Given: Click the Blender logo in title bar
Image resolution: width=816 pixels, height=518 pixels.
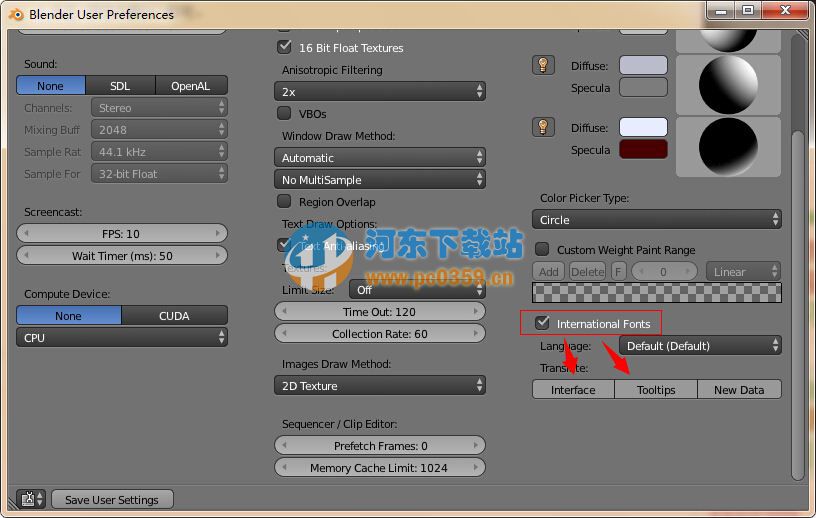Looking at the screenshot, I should point(16,15).
